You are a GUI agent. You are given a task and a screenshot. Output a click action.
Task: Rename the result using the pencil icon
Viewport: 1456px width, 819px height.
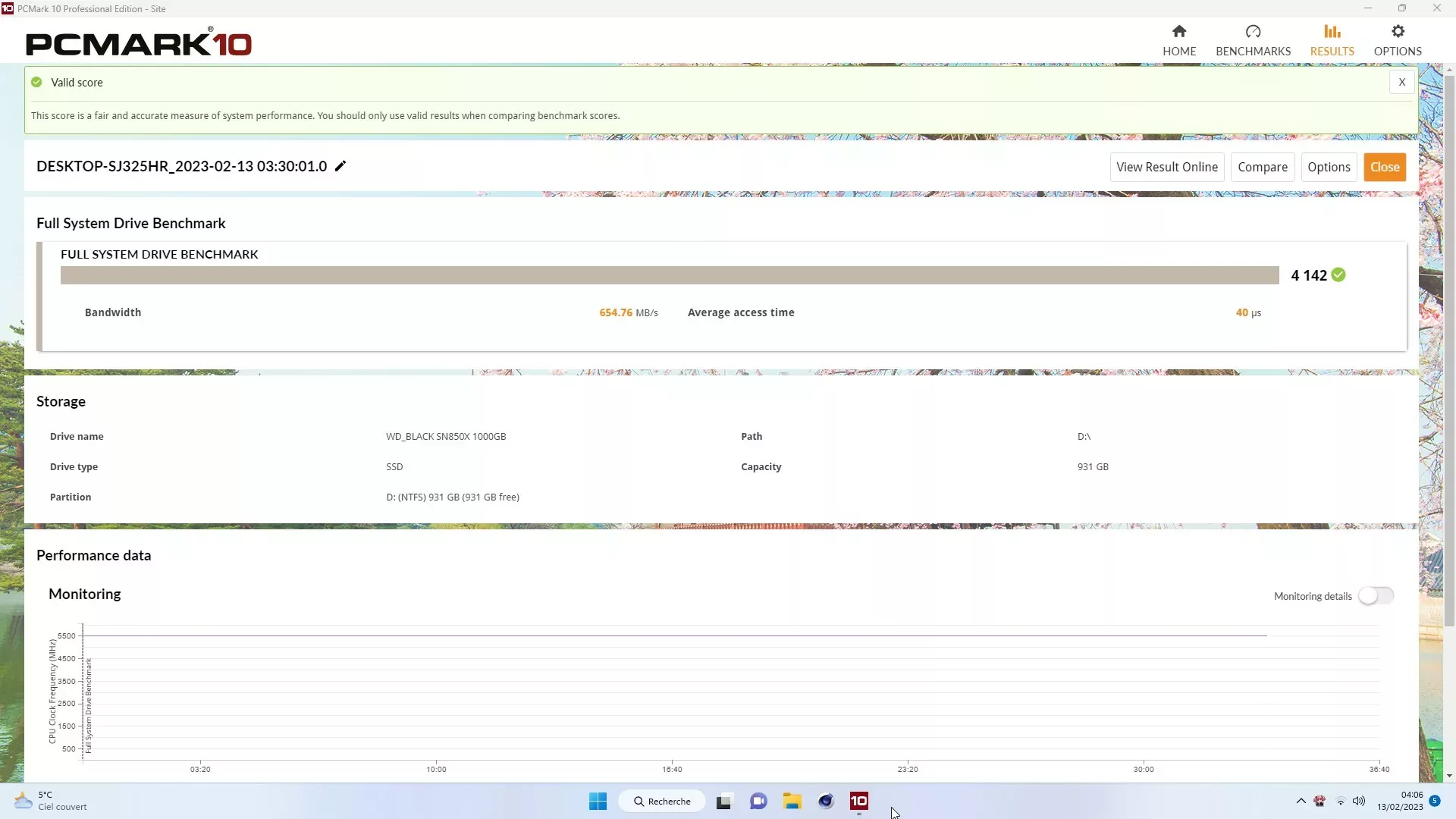[x=340, y=165]
